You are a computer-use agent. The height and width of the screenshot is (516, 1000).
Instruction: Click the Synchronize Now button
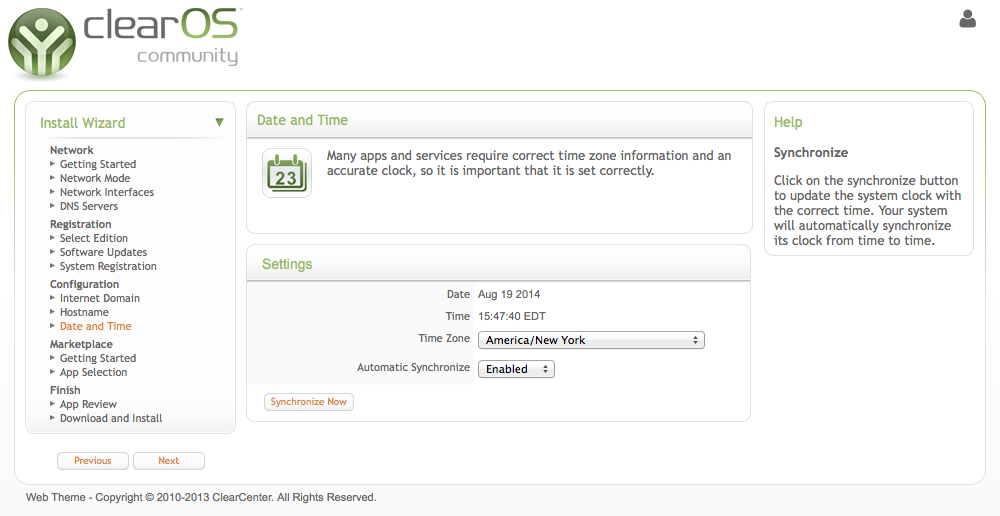coord(309,402)
